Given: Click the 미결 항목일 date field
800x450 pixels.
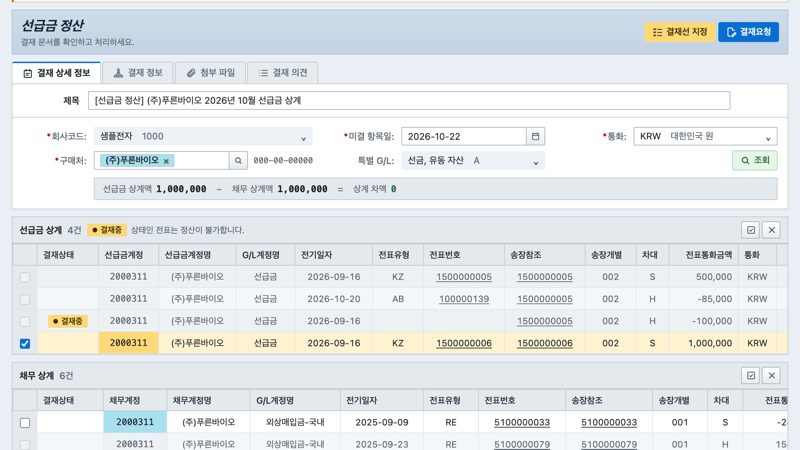Looking at the screenshot, I should [x=464, y=136].
